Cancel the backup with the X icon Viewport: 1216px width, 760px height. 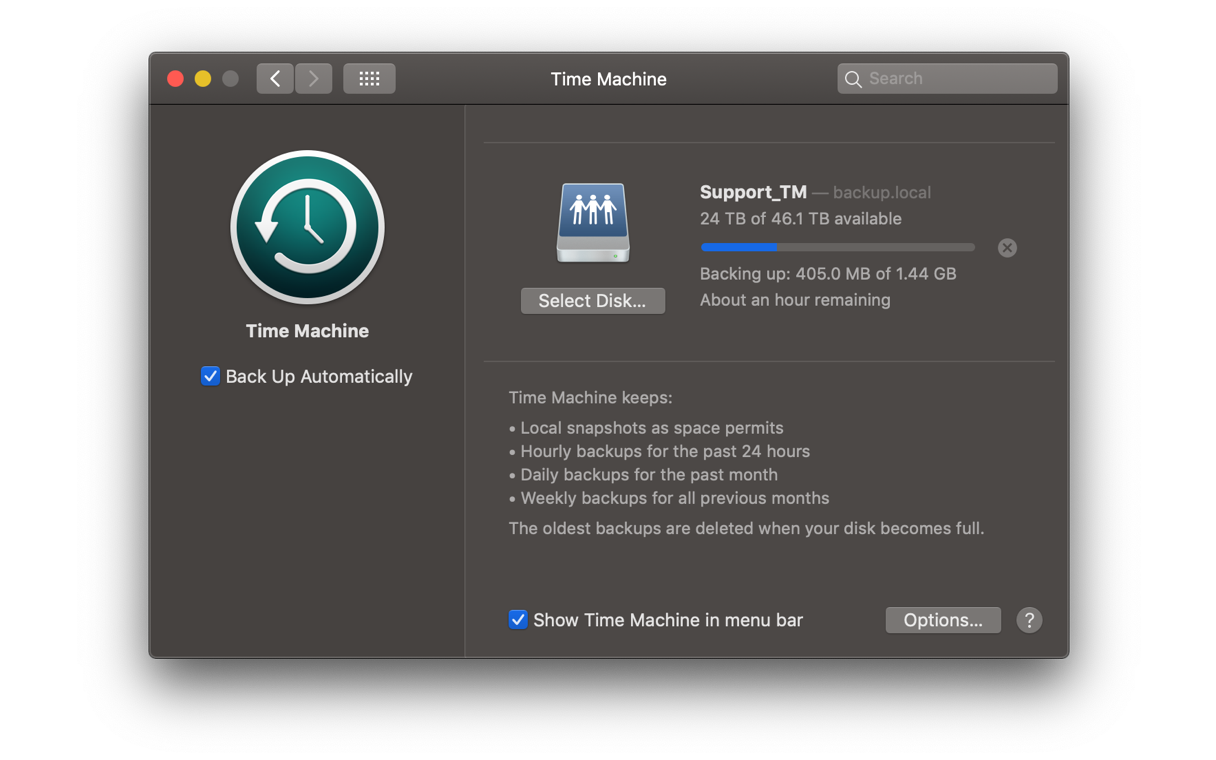tap(1007, 248)
